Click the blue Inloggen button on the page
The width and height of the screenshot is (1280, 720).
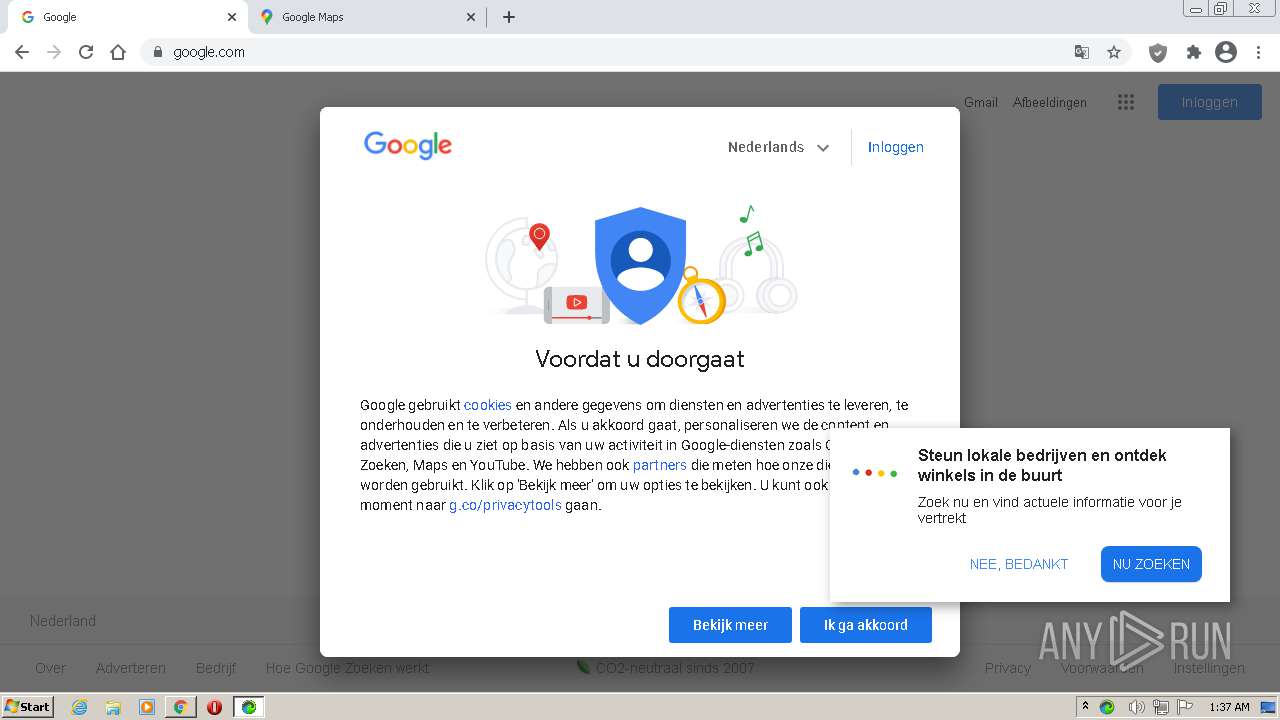pyautogui.click(x=1209, y=102)
